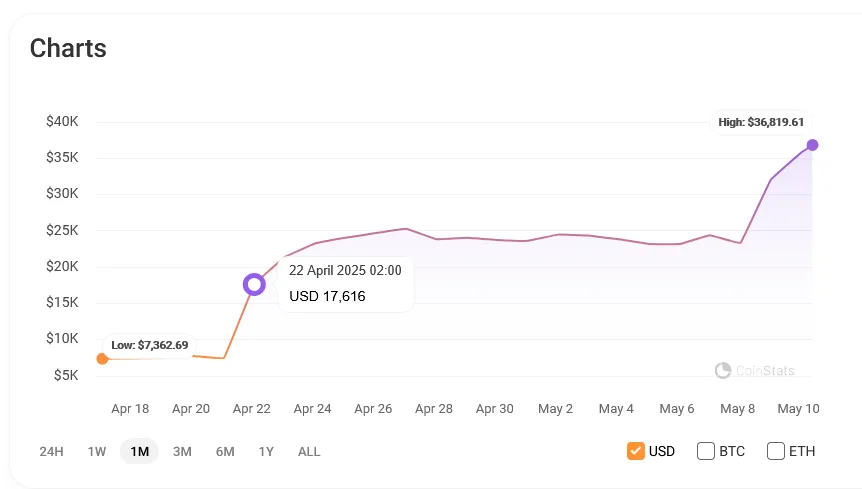Viewport: 862px width, 489px height.
Task: Enable the BTC currency checkbox
Action: 705,451
